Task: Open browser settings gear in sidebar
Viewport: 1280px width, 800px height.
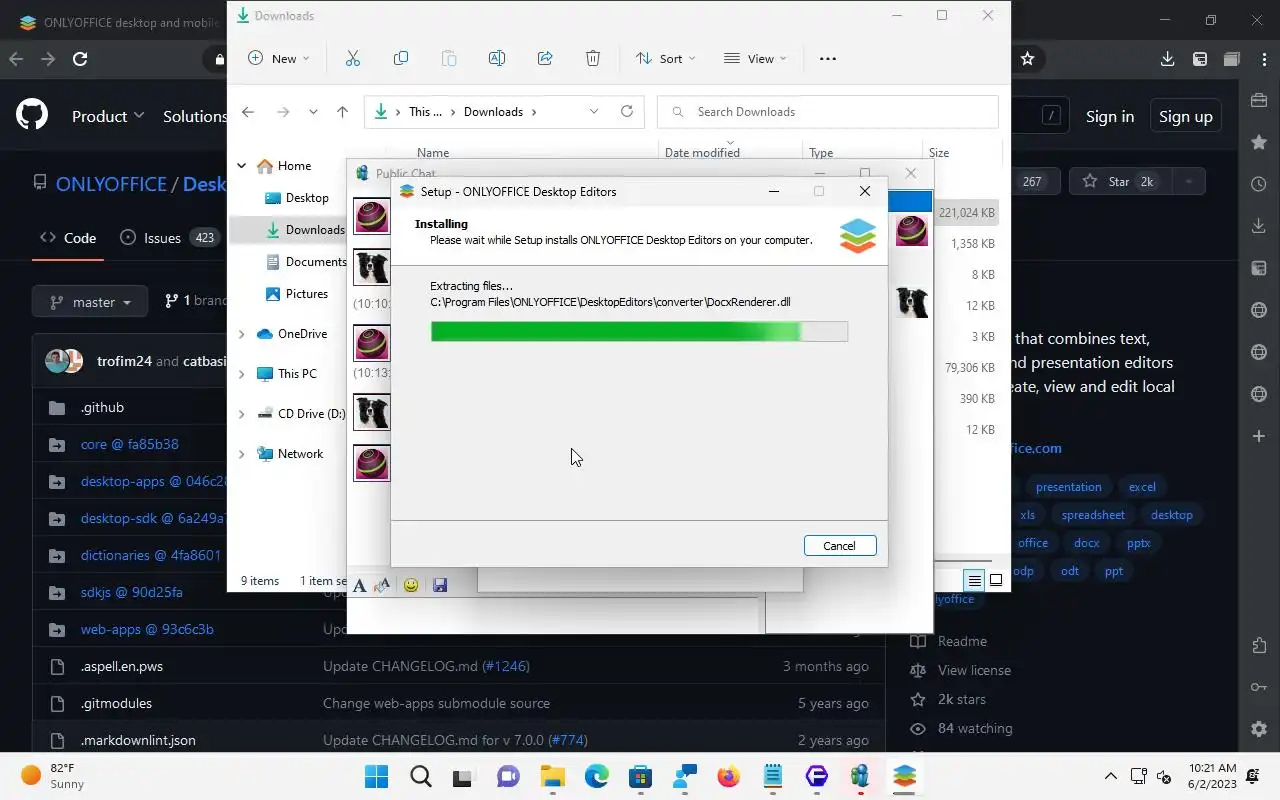Action: click(1259, 729)
